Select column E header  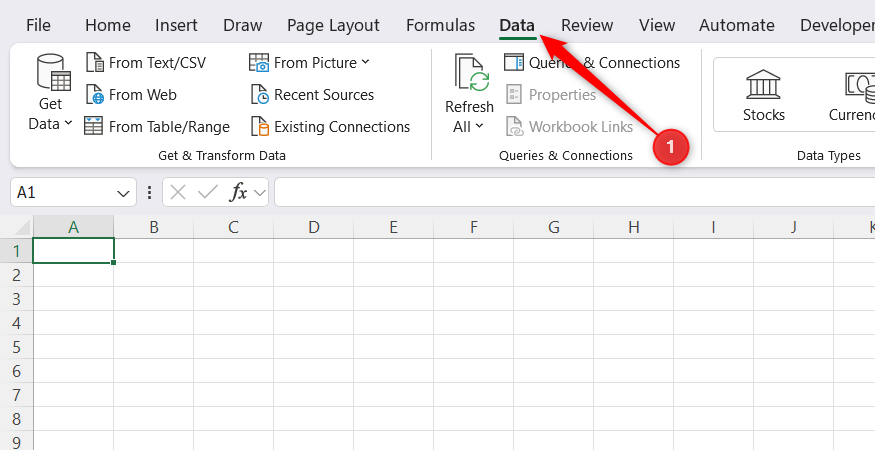tap(393, 227)
